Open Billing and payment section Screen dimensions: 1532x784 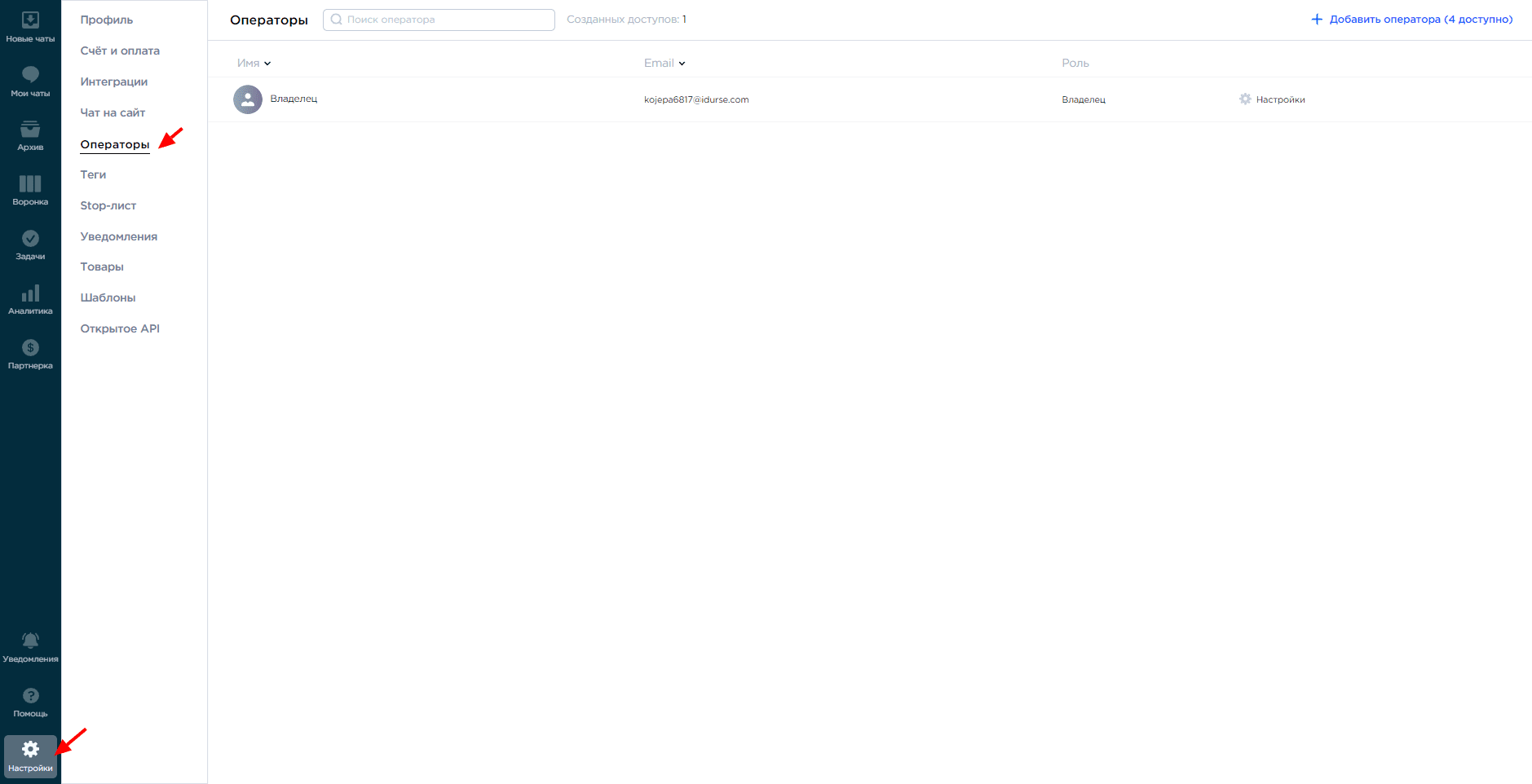click(x=120, y=51)
